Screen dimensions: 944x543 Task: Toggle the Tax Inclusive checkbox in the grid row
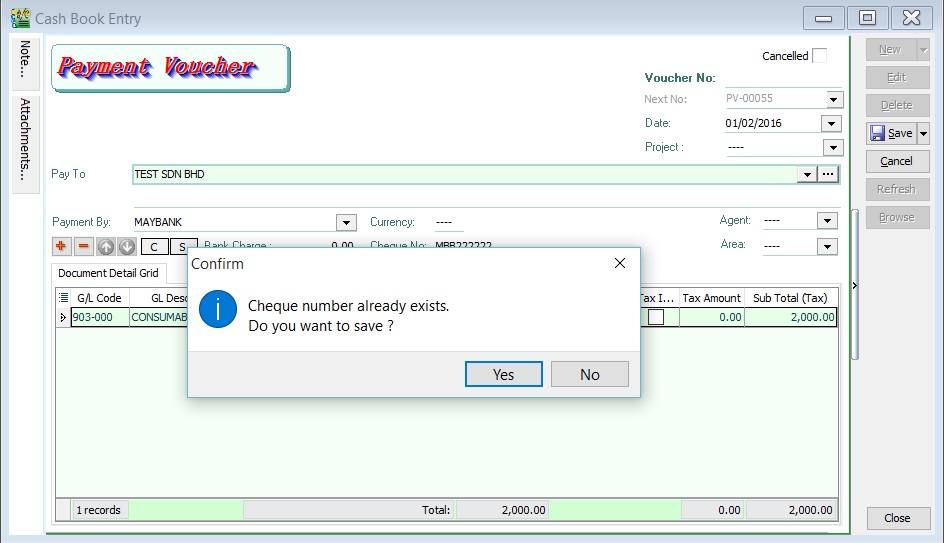(656, 317)
